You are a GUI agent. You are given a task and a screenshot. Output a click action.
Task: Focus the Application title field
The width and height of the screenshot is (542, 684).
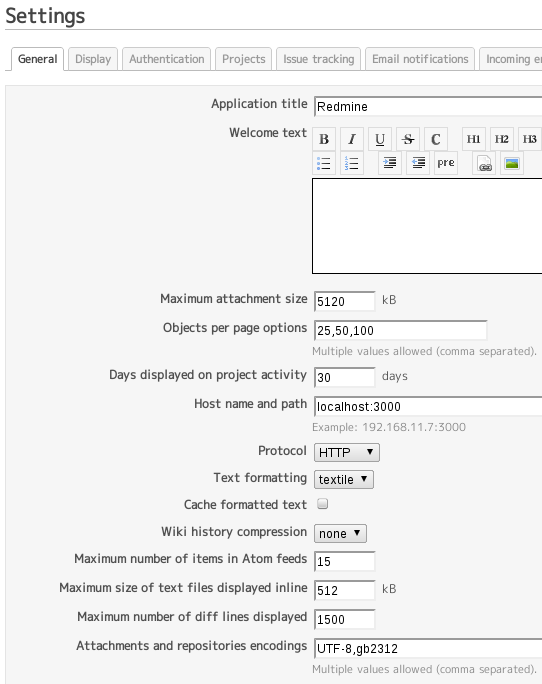point(428,106)
